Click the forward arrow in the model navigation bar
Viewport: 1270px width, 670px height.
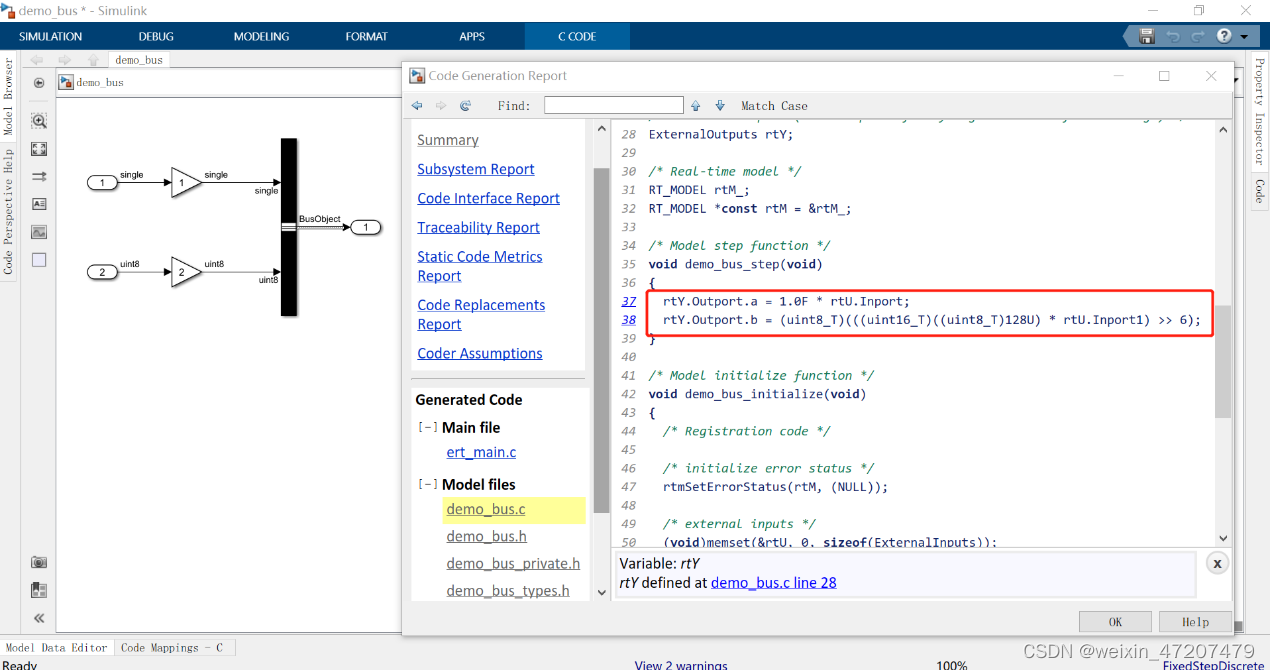coord(65,60)
